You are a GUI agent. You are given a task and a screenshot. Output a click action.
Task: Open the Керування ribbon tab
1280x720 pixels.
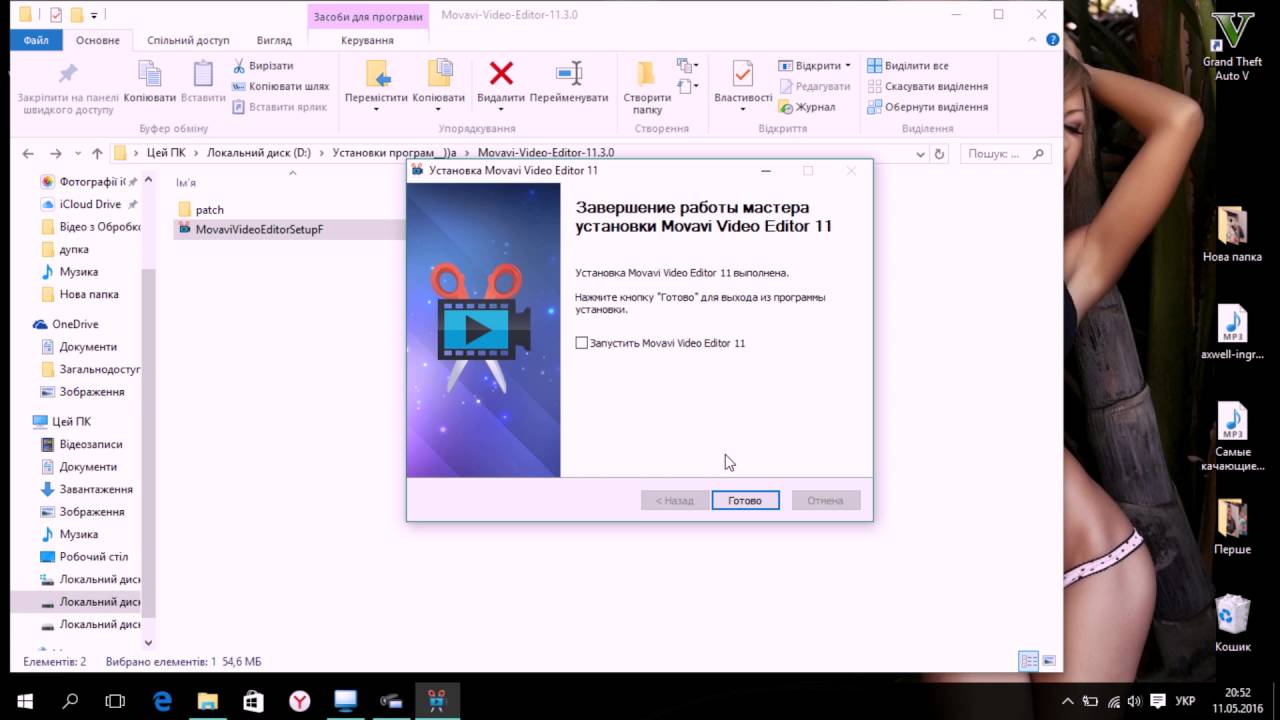click(x=367, y=40)
